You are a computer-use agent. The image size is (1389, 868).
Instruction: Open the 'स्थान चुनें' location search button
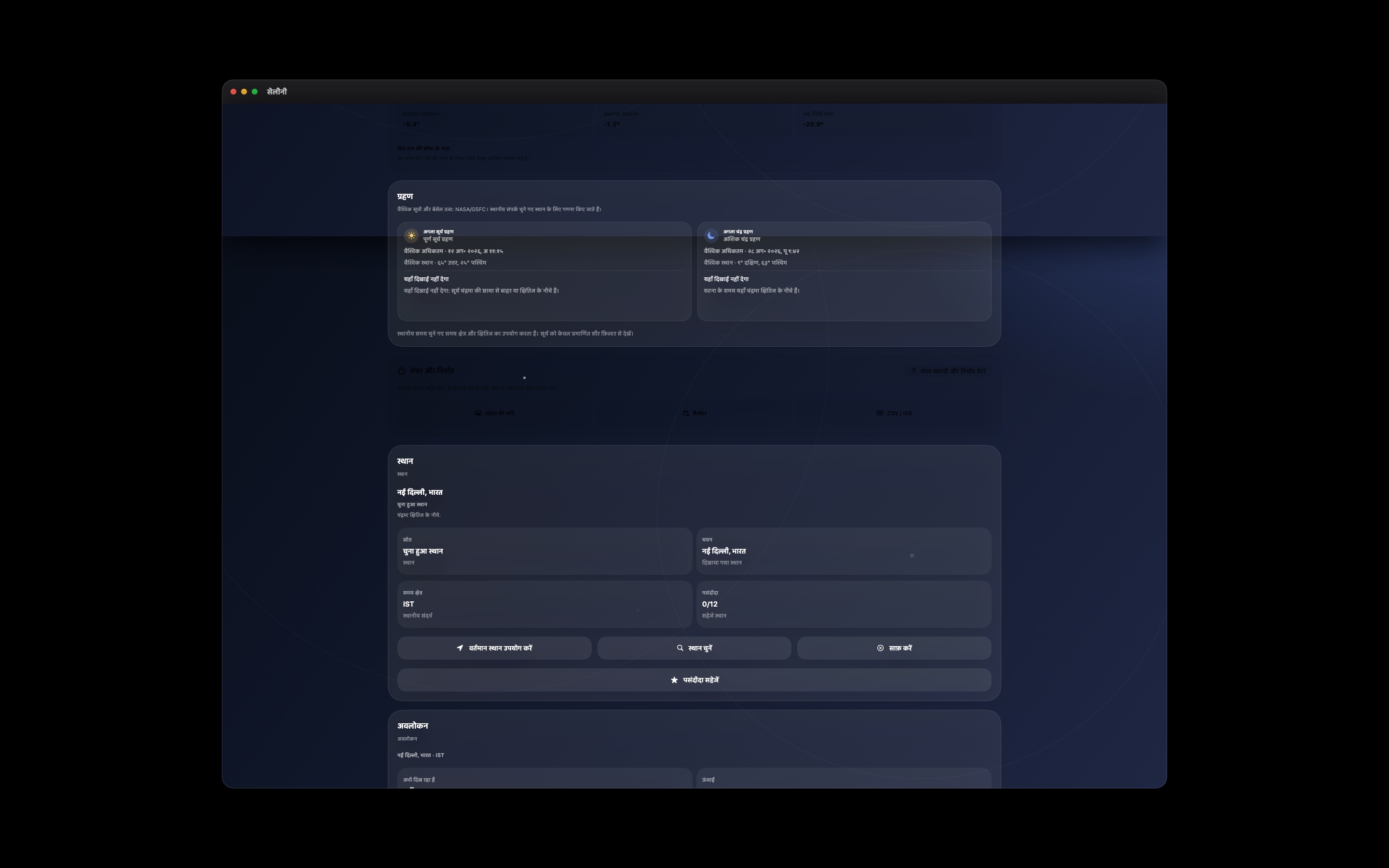click(694, 648)
